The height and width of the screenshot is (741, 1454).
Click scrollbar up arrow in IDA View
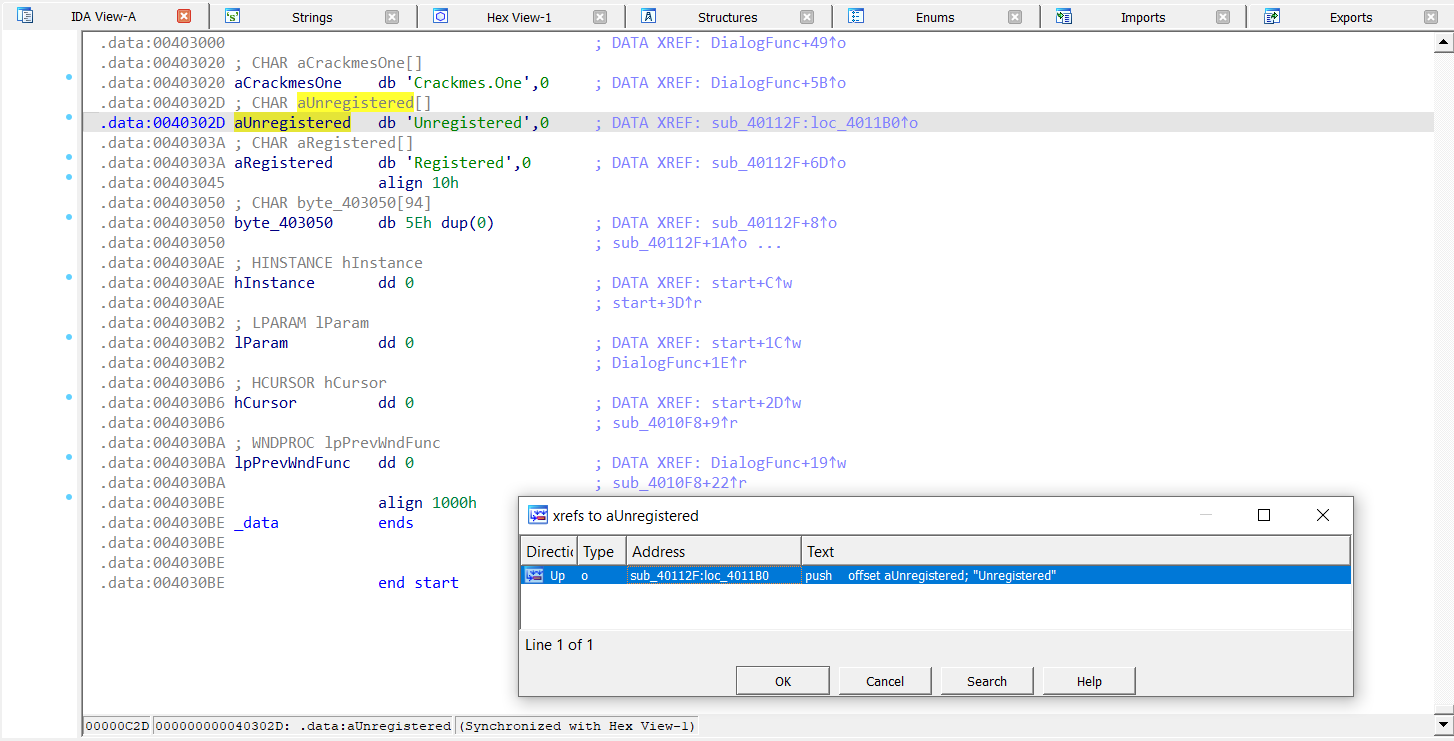(x=1443, y=43)
